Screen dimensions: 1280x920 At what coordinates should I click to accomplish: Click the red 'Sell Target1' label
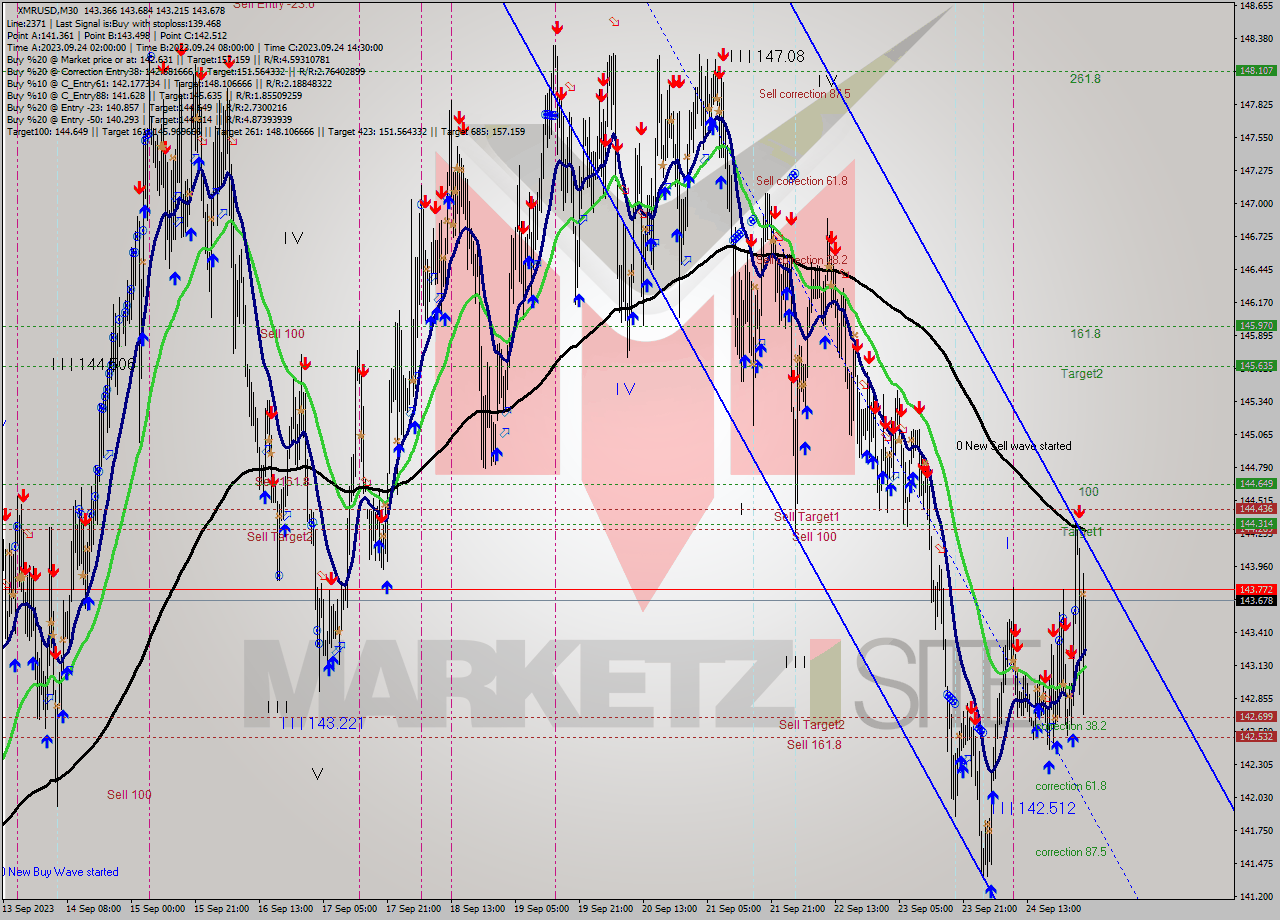tap(807, 517)
